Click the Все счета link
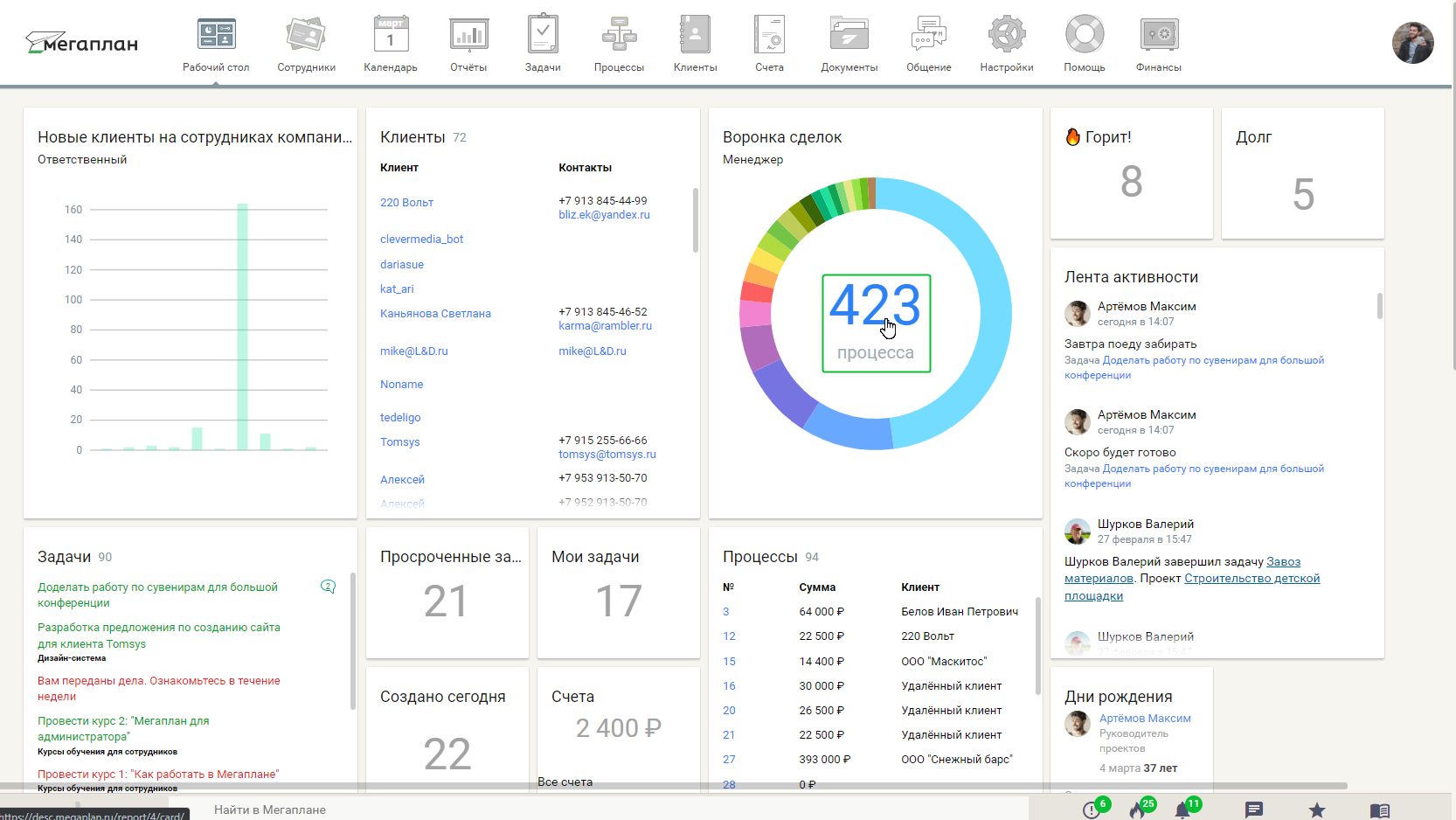The height and width of the screenshot is (820, 1456). point(565,782)
